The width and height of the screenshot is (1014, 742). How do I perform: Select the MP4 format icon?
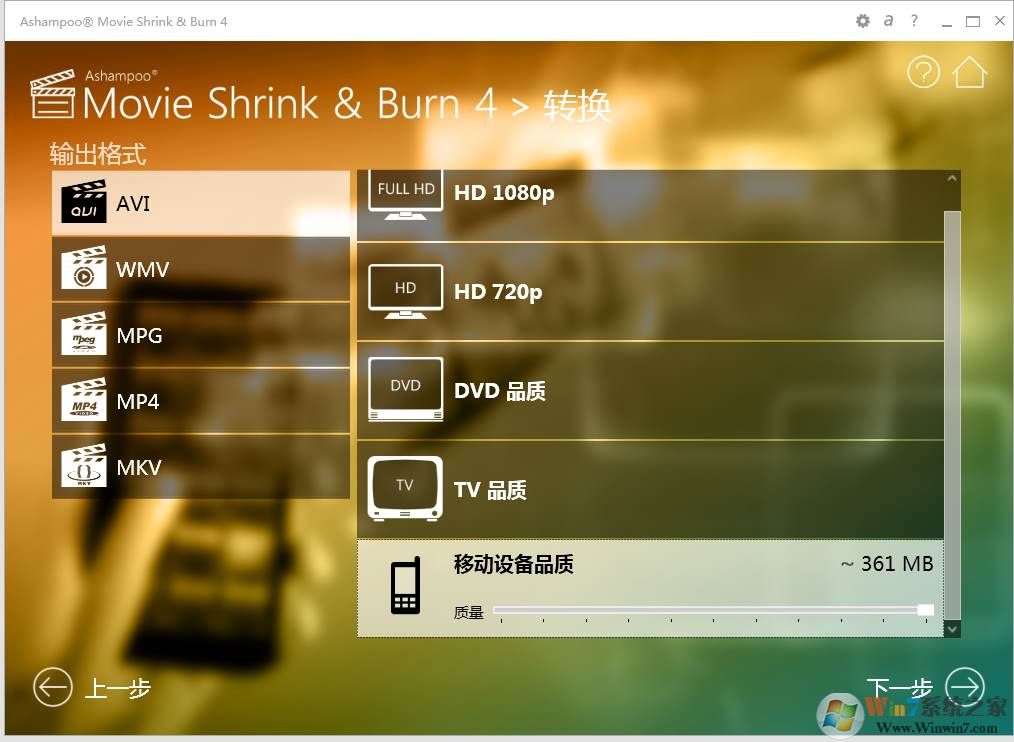click(x=84, y=400)
